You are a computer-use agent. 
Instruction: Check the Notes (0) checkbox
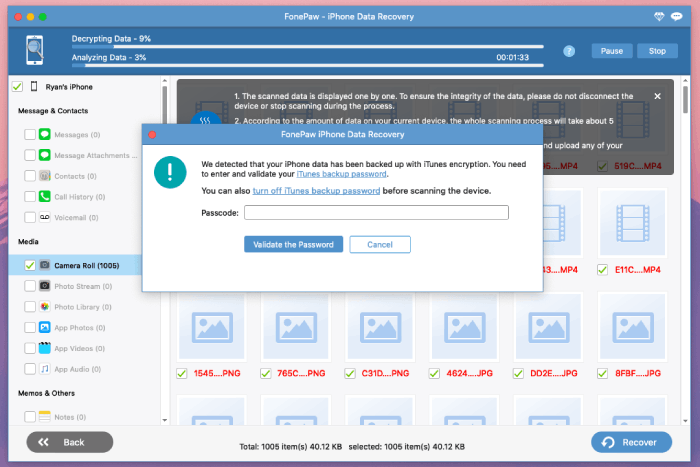[30, 417]
